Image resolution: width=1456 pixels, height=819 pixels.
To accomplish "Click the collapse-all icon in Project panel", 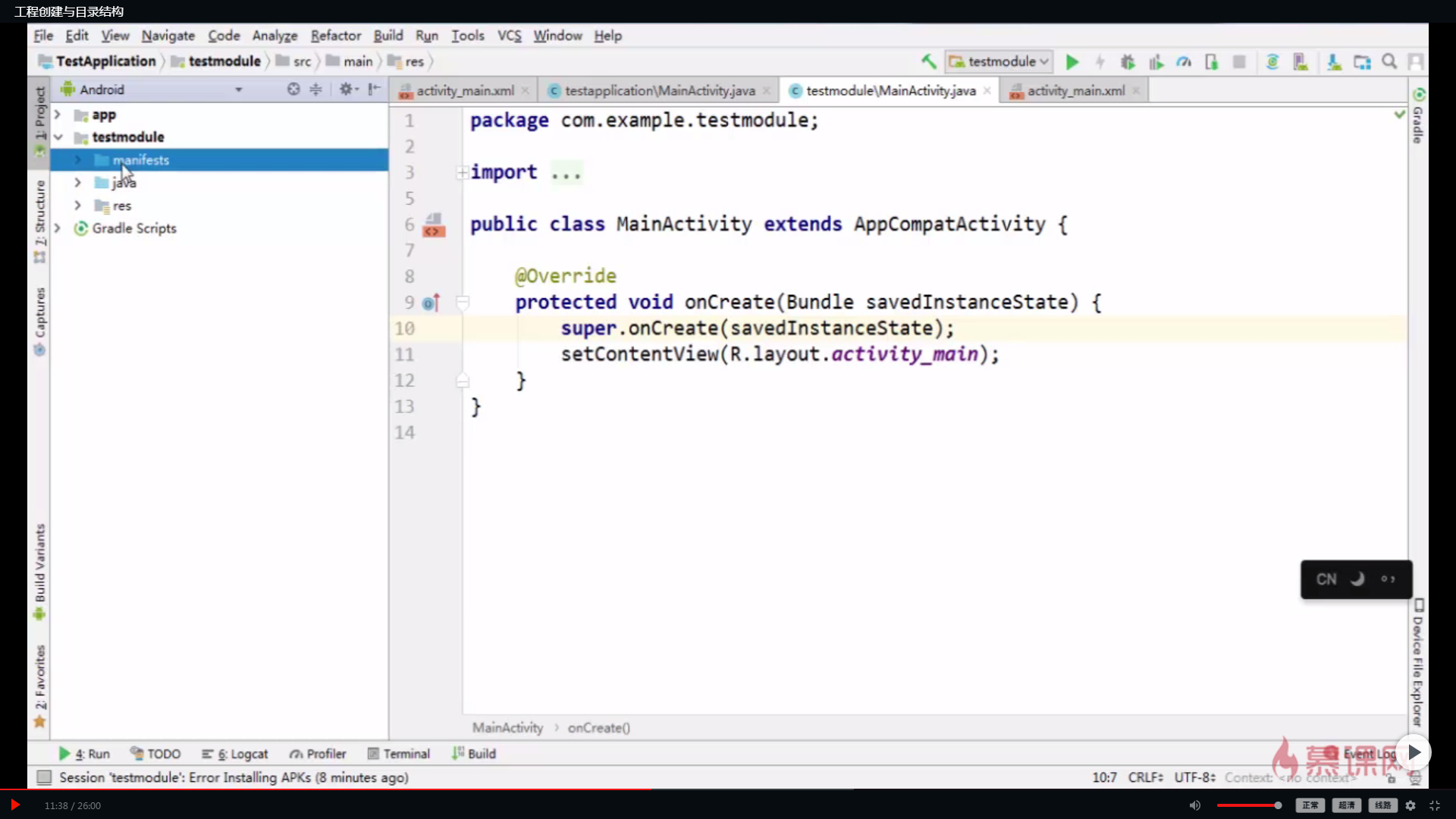I will [316, 89].
